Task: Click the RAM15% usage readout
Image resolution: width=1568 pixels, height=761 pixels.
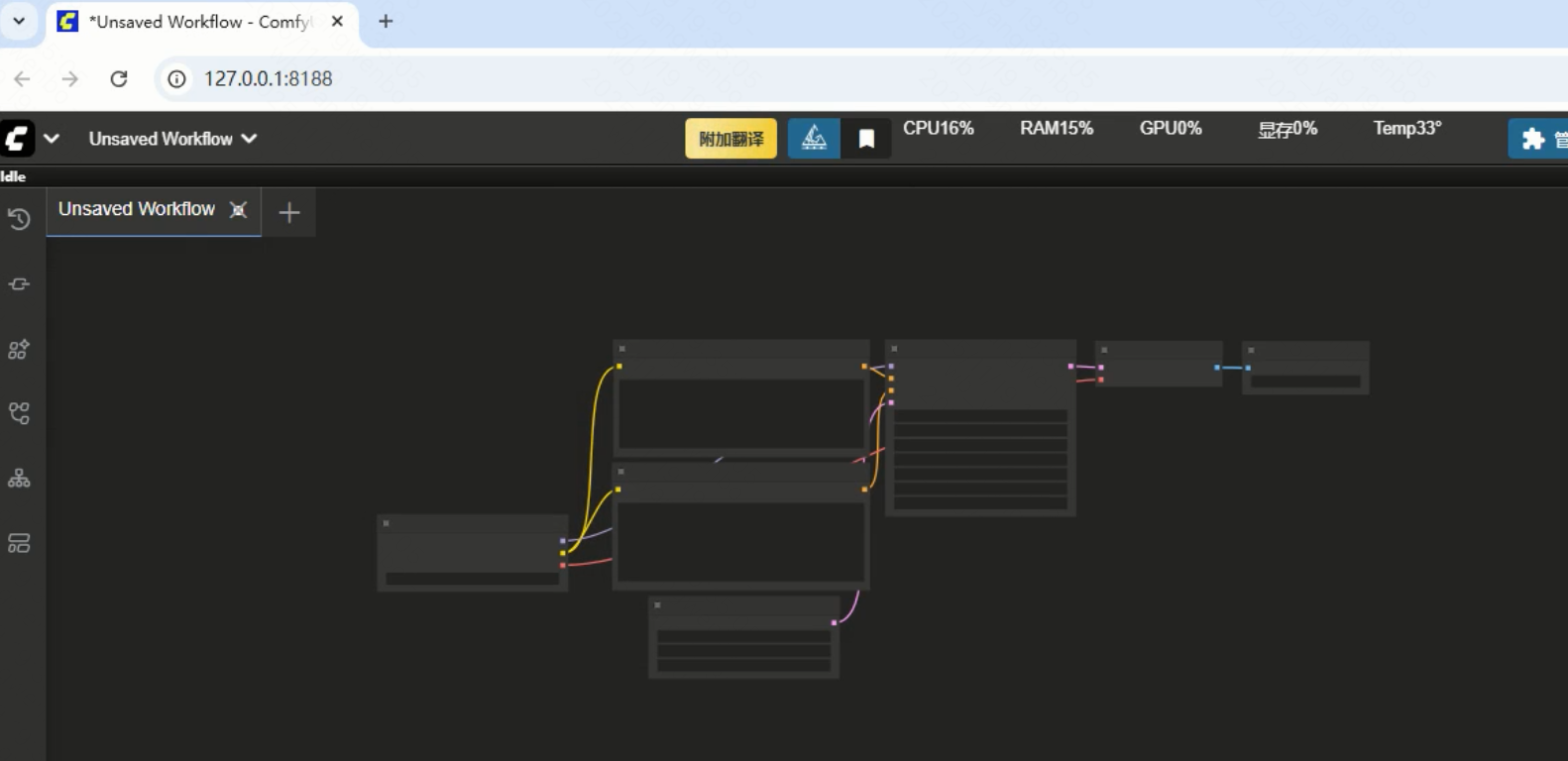Action: [1057, 128]
